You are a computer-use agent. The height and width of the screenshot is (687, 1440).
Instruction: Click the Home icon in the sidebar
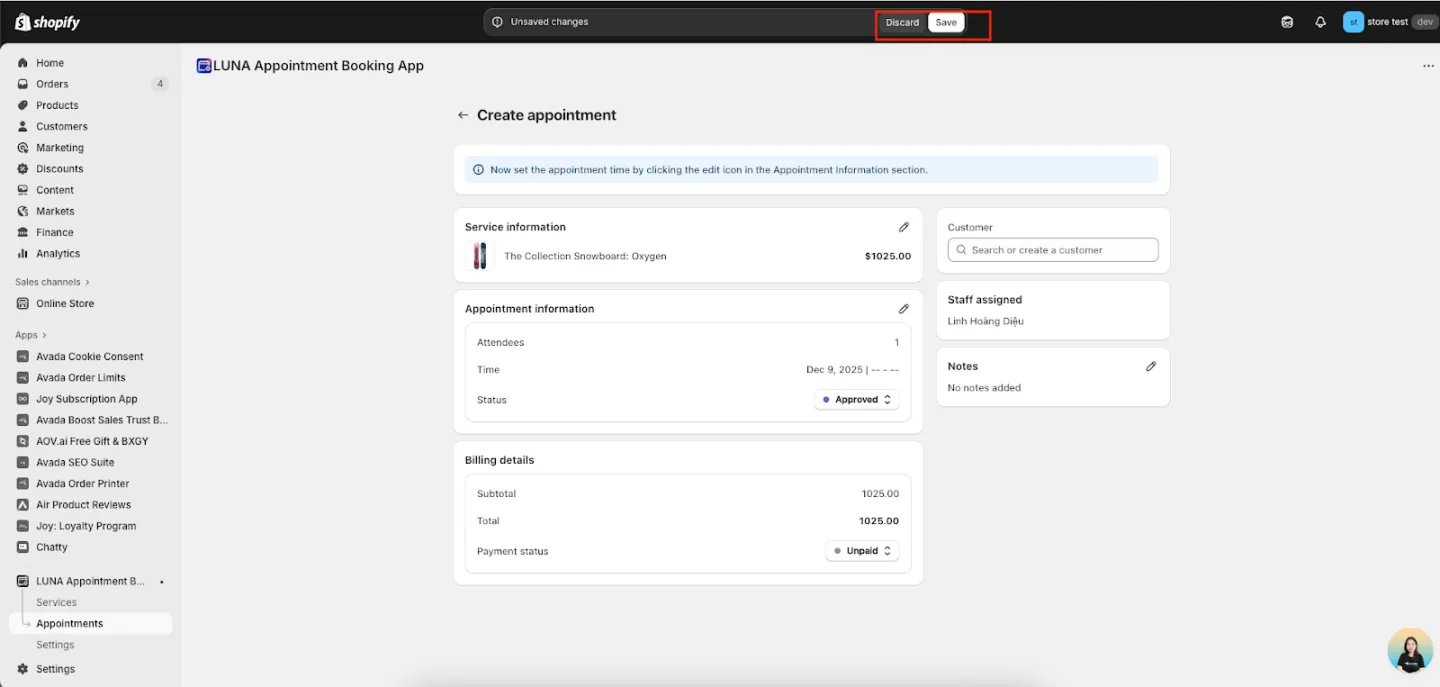tap(23, 63)
